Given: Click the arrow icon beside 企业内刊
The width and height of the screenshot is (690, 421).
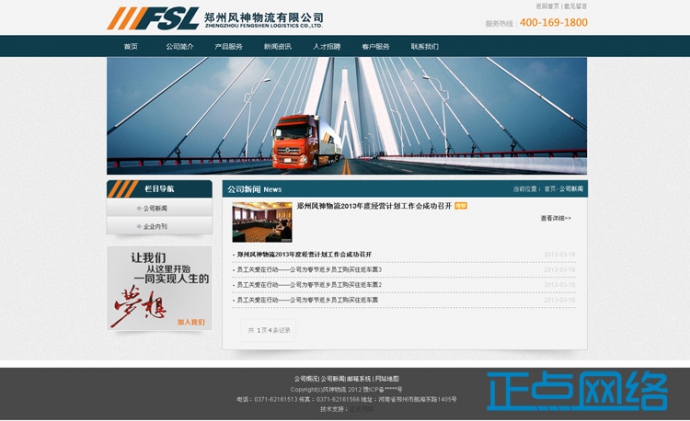Looking at the screenshot, I should pyautogui.click(x=139, y=227).
